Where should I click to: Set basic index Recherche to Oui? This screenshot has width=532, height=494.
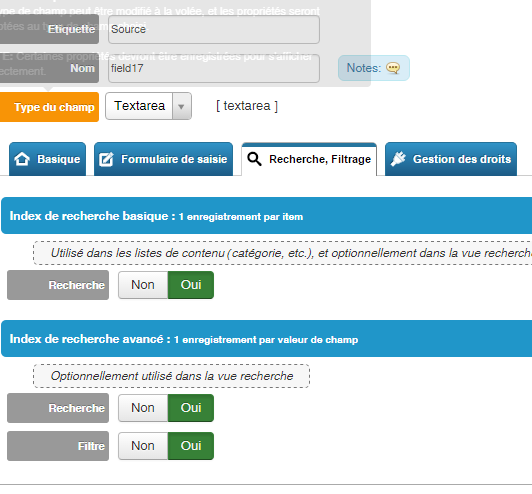pos(191,285)
